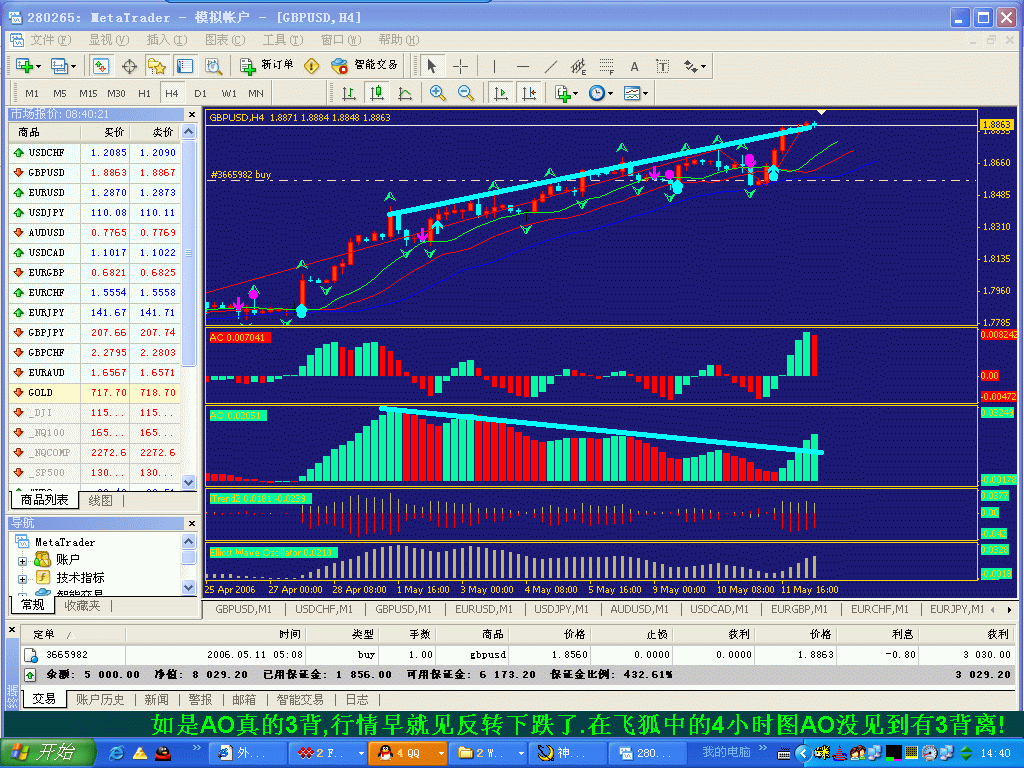
Task: Toggle Data Window crosshair-circle icon
Action: [x=129, y=66]
